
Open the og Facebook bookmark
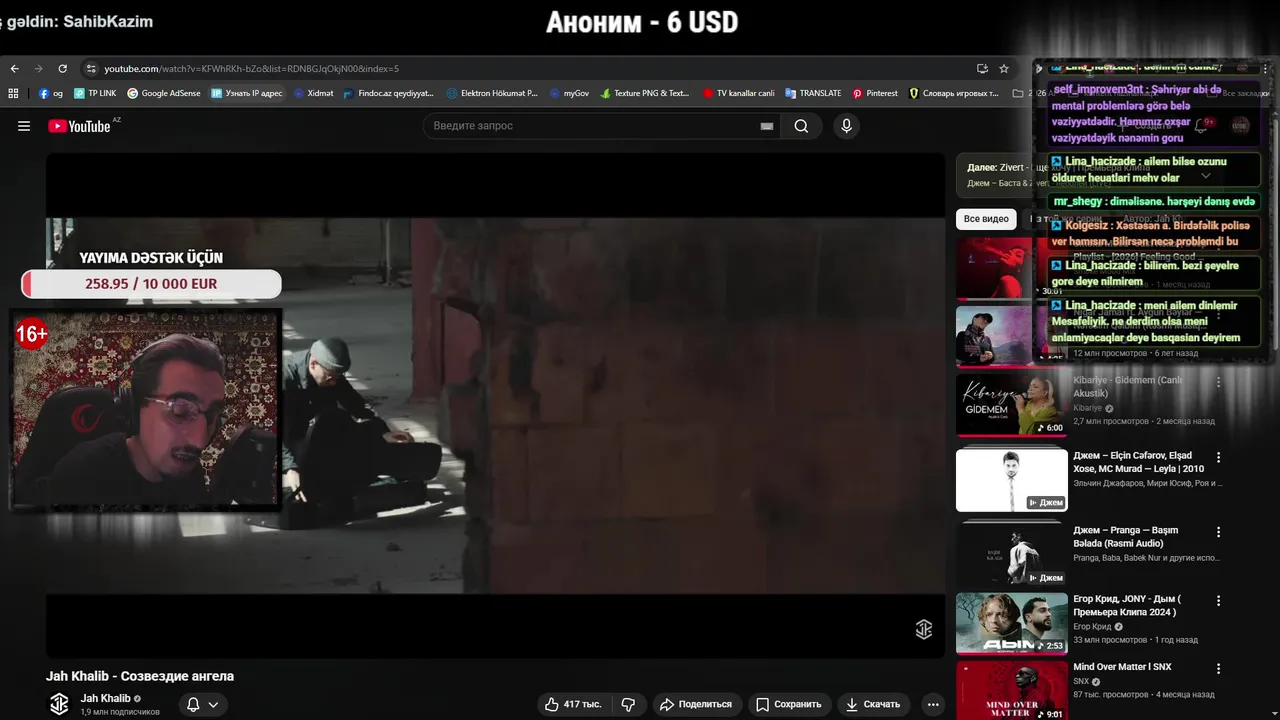(51, 93)
